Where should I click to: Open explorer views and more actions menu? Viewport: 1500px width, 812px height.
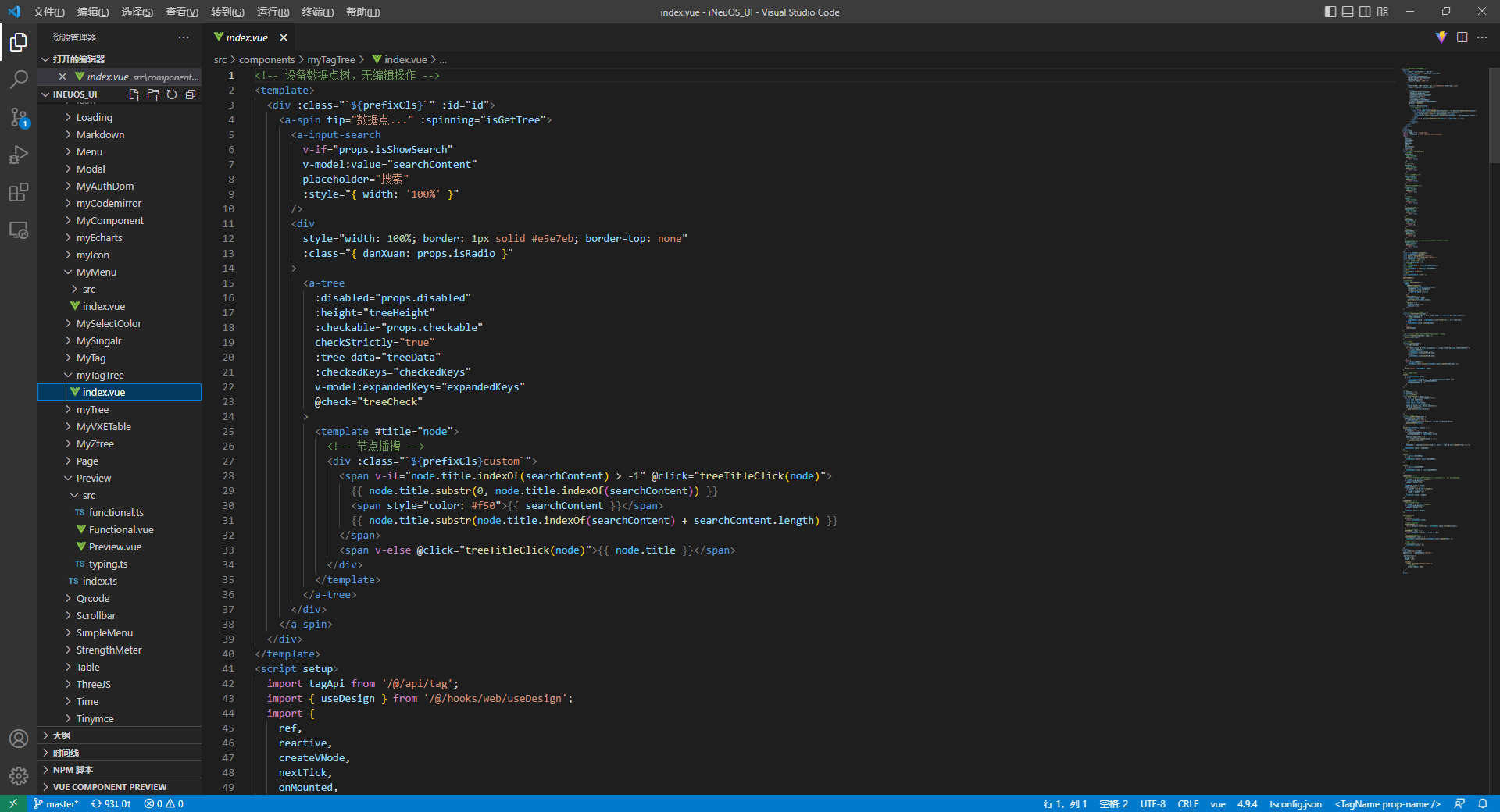click(184, 37)
